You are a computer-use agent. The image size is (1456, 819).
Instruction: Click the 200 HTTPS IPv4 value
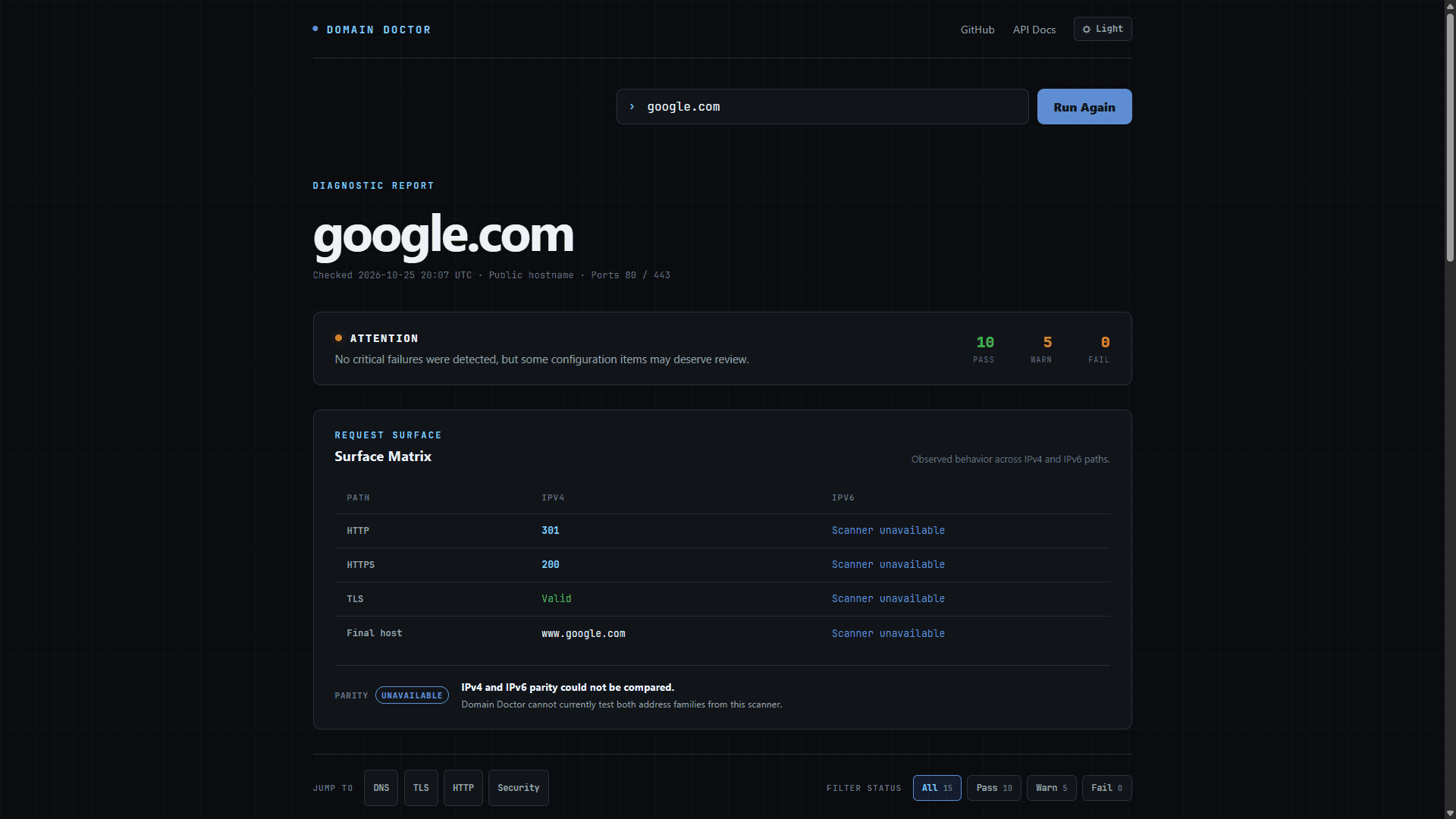[x=551, y=565]
